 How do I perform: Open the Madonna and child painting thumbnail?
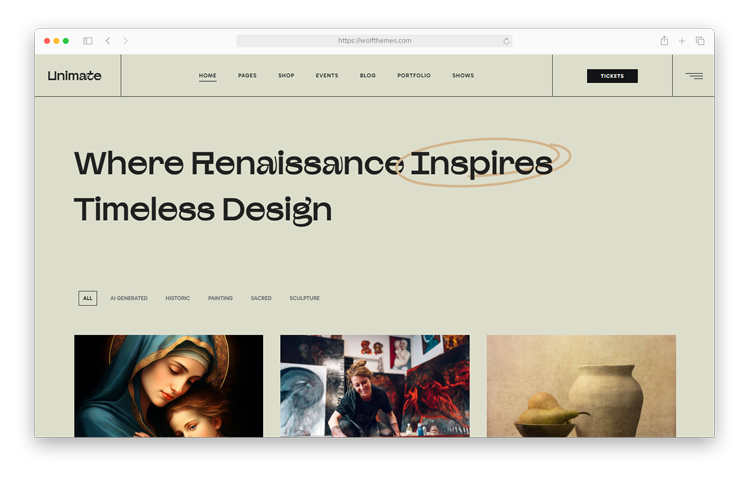(168, 386)
